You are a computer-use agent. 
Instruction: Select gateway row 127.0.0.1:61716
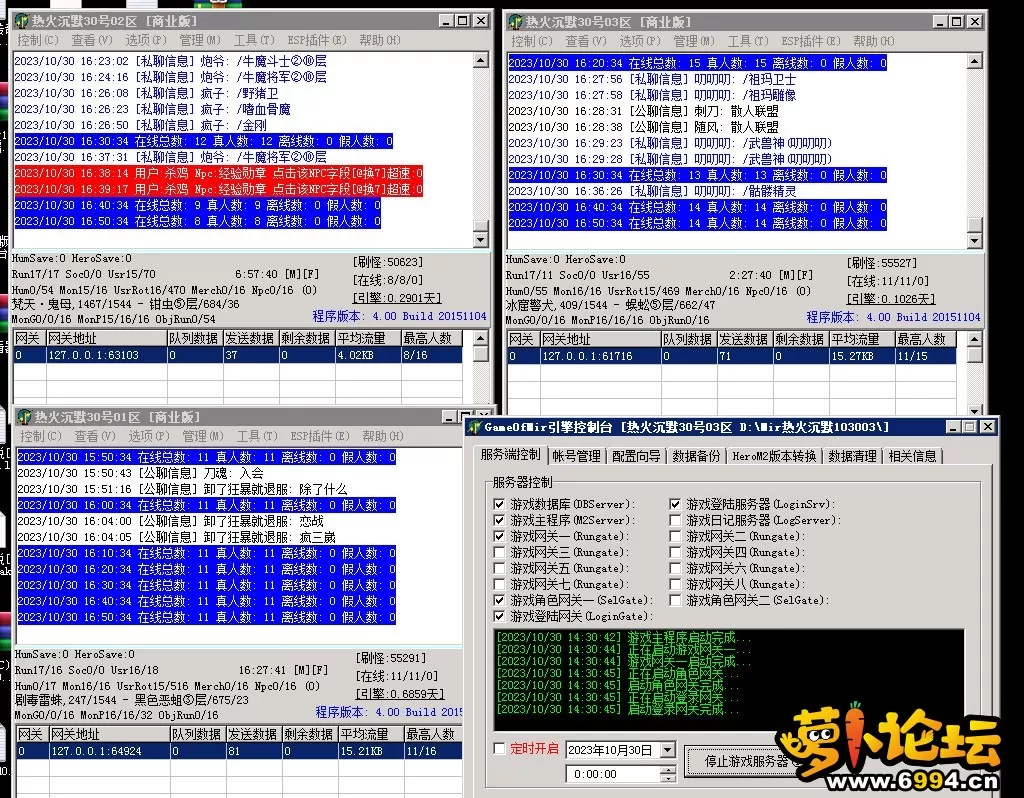[731, 357]
